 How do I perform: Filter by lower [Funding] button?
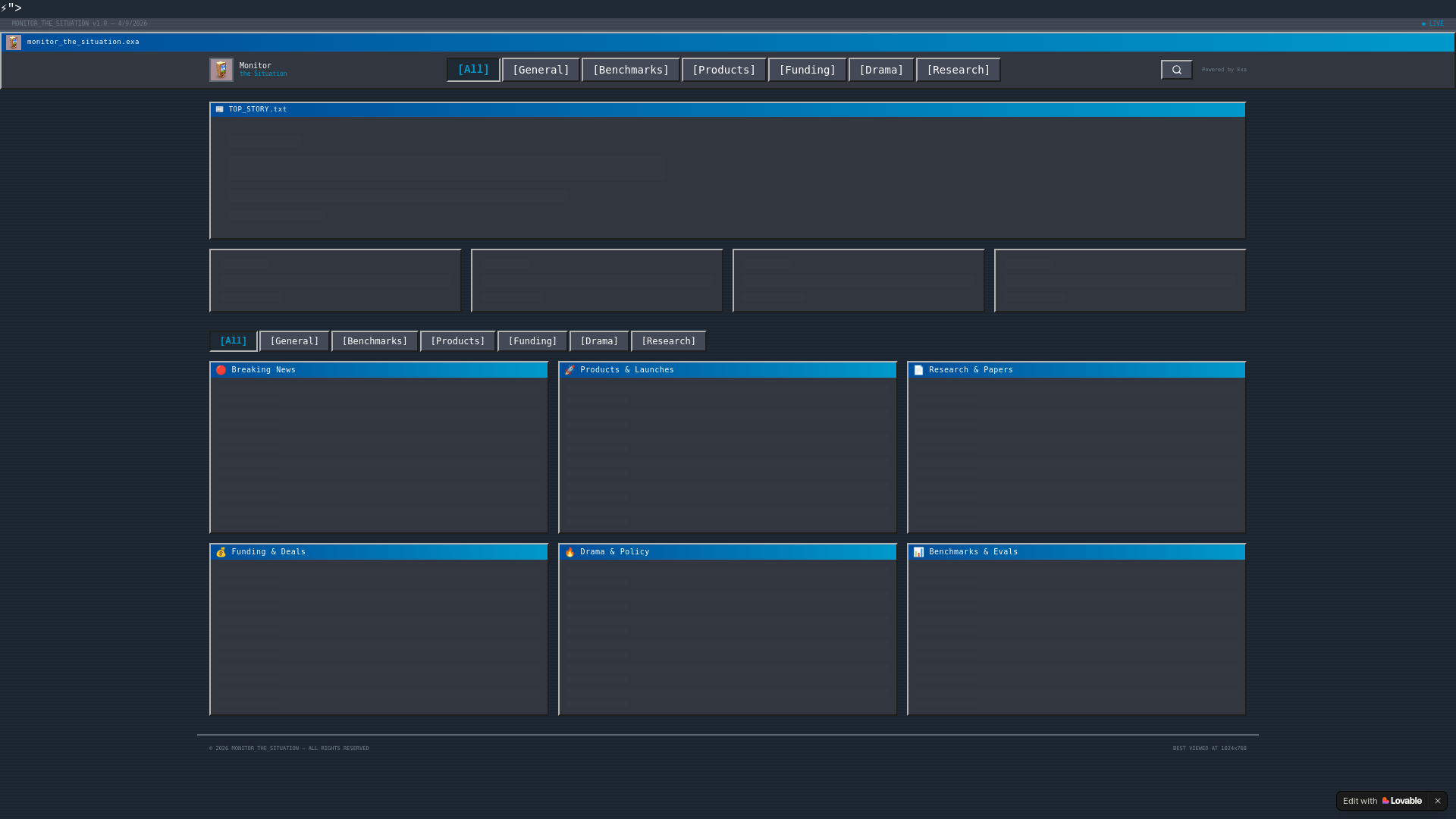(x=532, y=341)
